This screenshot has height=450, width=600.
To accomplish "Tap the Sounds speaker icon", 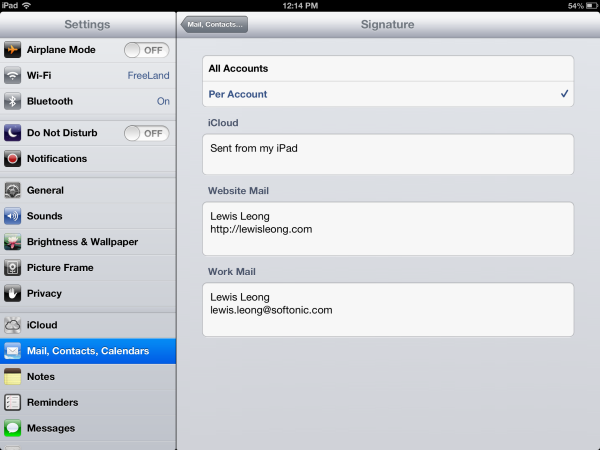I will 13,216.
